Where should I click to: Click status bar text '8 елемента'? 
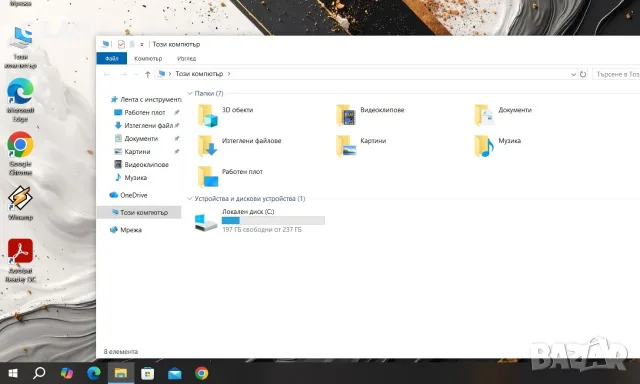coord(121,352)
